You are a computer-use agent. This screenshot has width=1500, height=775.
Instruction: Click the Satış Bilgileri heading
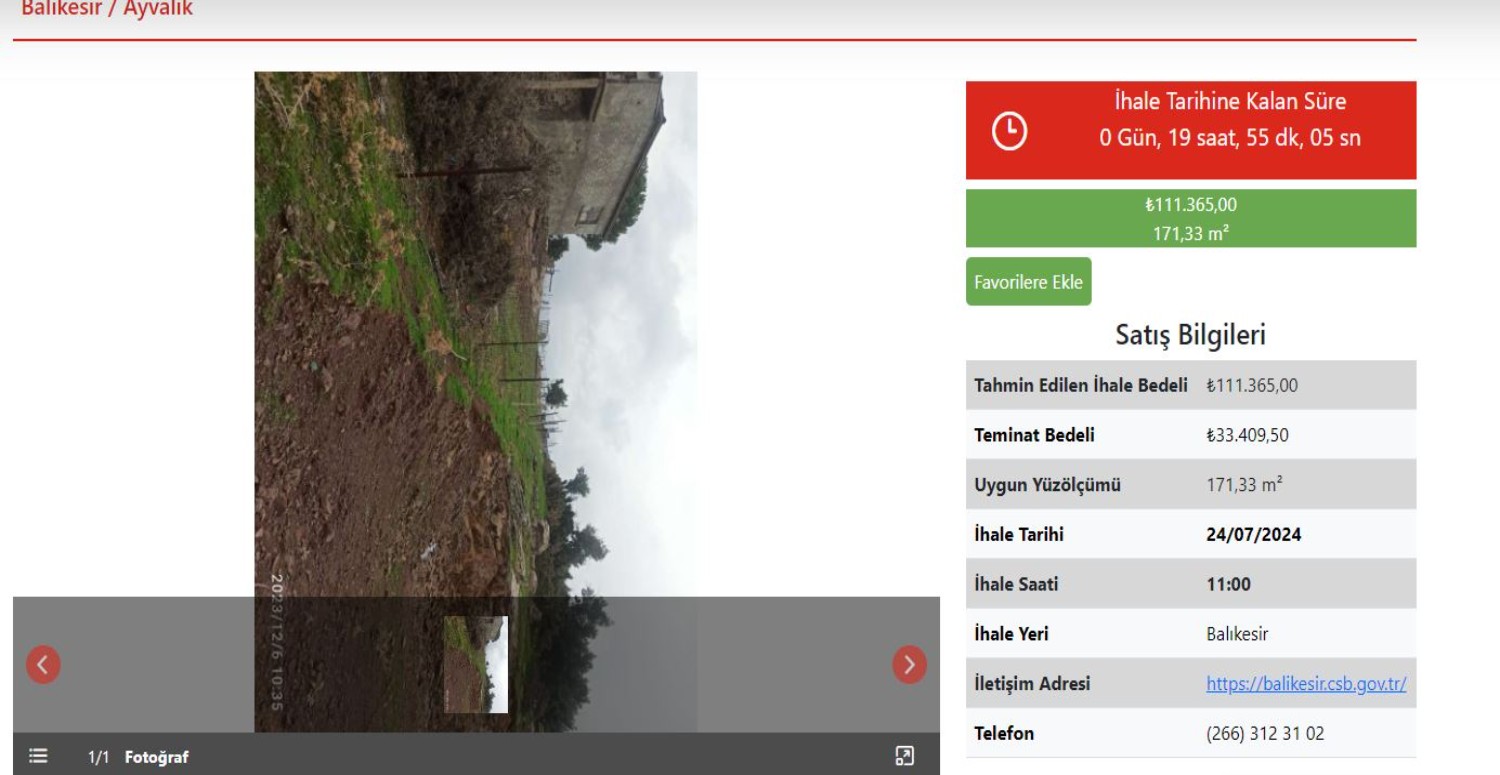tap(1190, 335)
